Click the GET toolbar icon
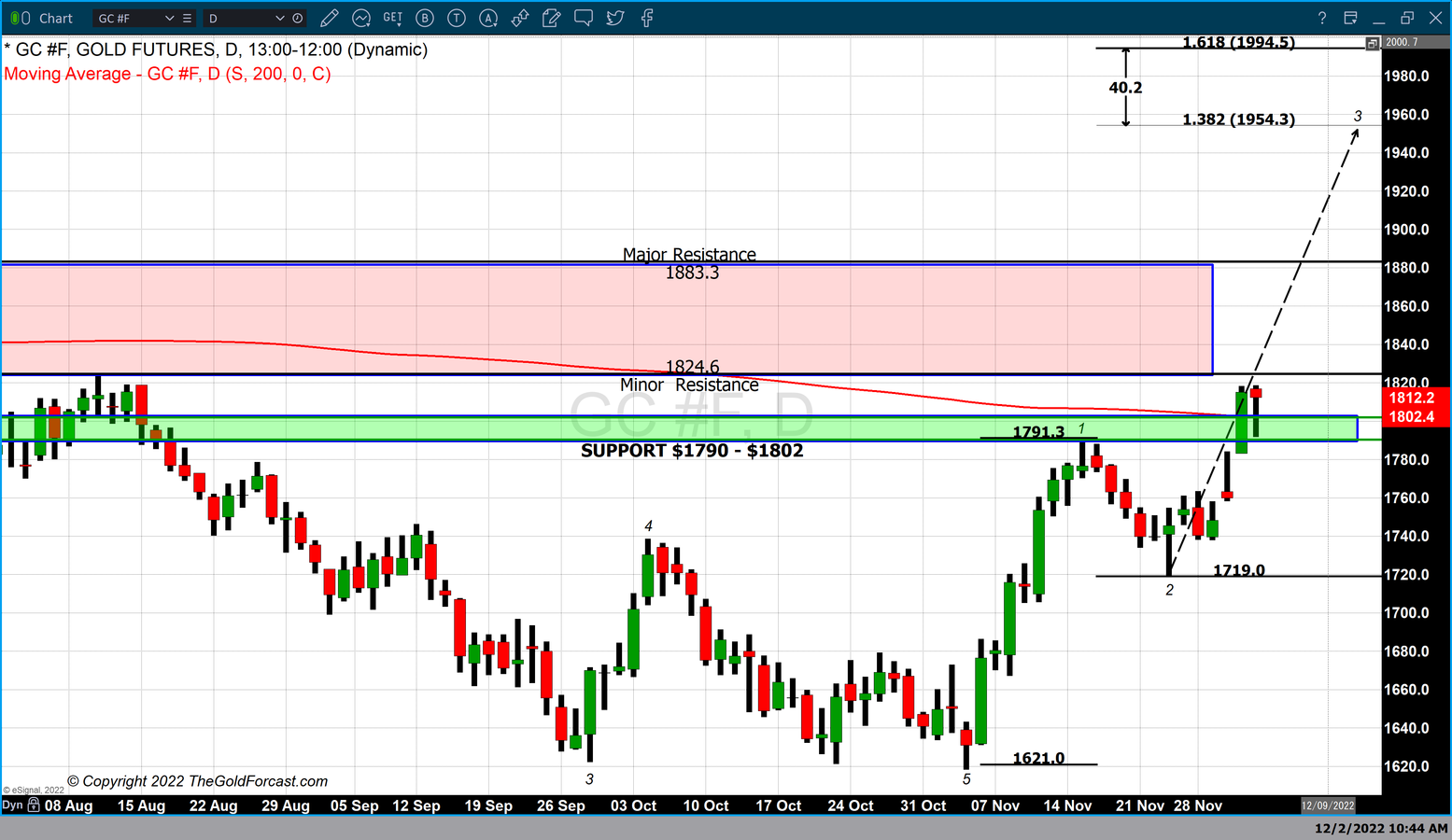 [x=393, y=18]
